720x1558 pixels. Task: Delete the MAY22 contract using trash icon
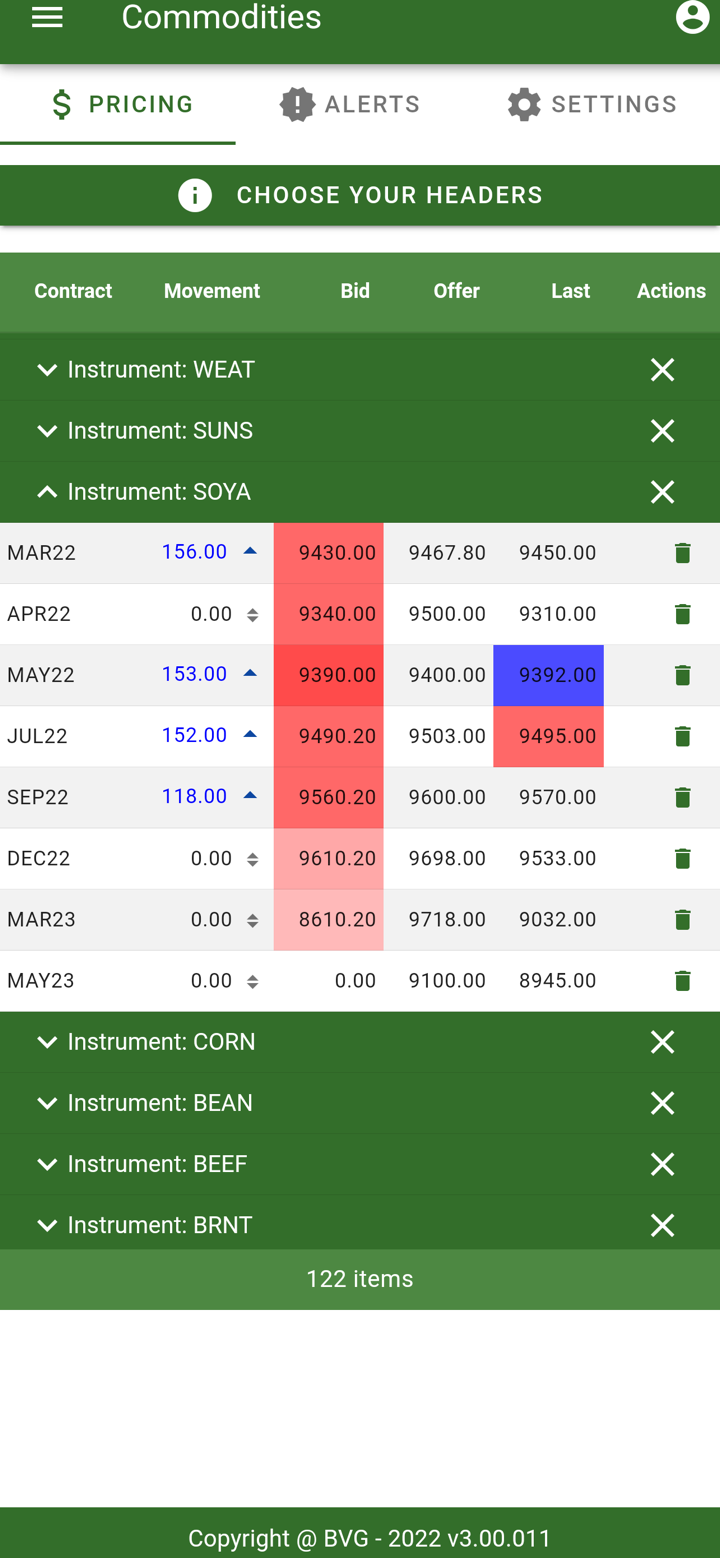(682, 675)
